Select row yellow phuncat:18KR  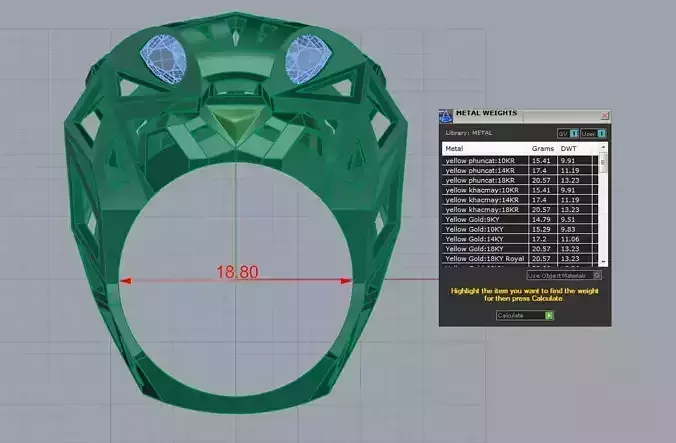[520, 180]
